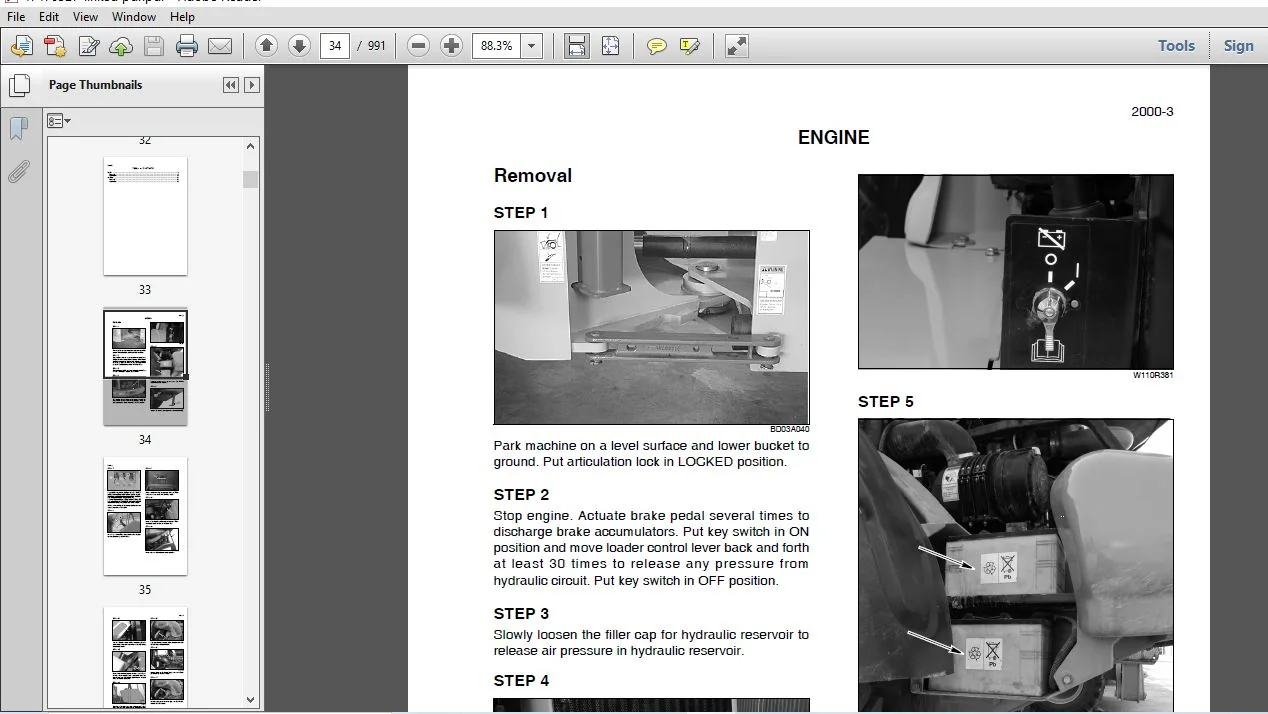1268x714 pixels.
Task: Collapse the thumbnails panel with double-arrow button
Action: [x=231, y=85]
